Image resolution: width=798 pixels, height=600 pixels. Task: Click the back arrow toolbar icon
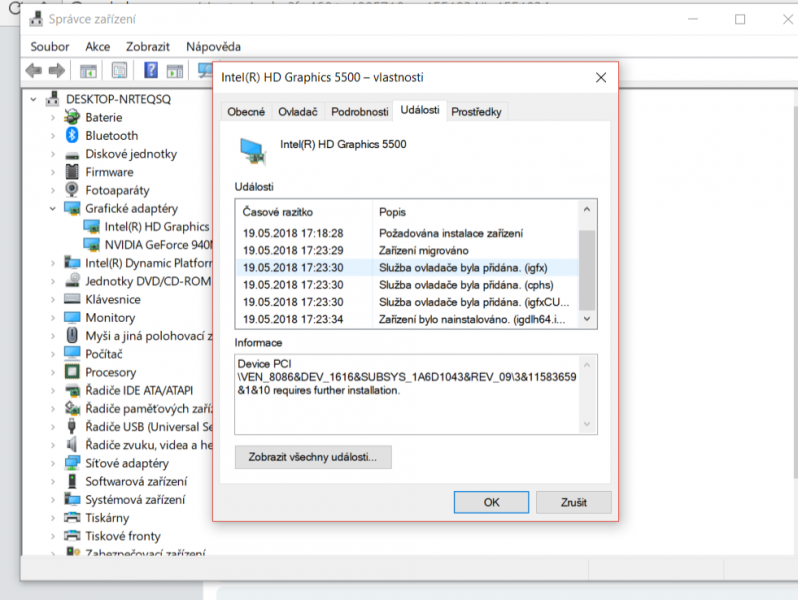tap(34, 71)
